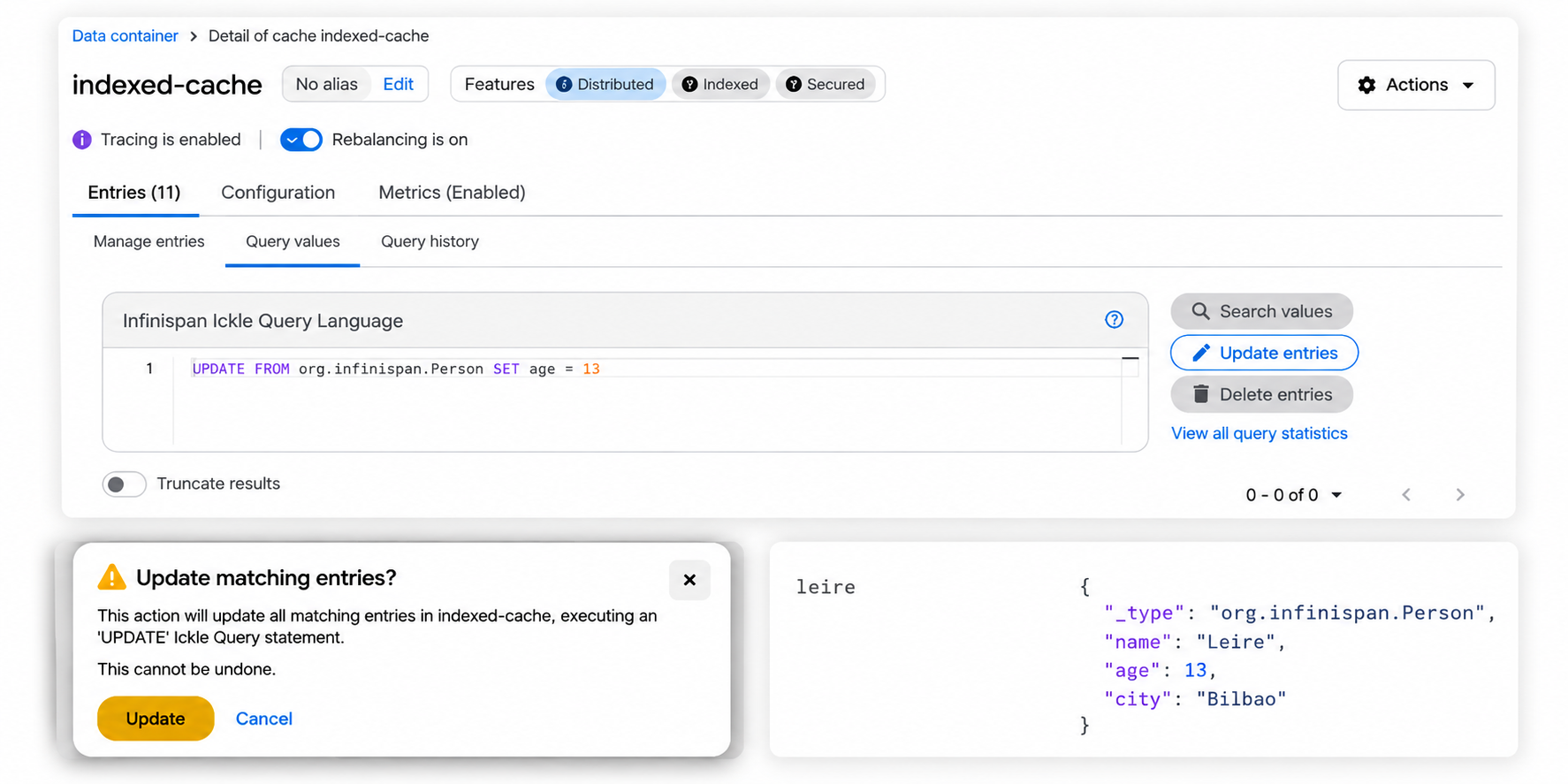Click the "city": "Bilbao" line
The width and height of the screenshot is (1568, 784).
click(x=1195, y=699)
